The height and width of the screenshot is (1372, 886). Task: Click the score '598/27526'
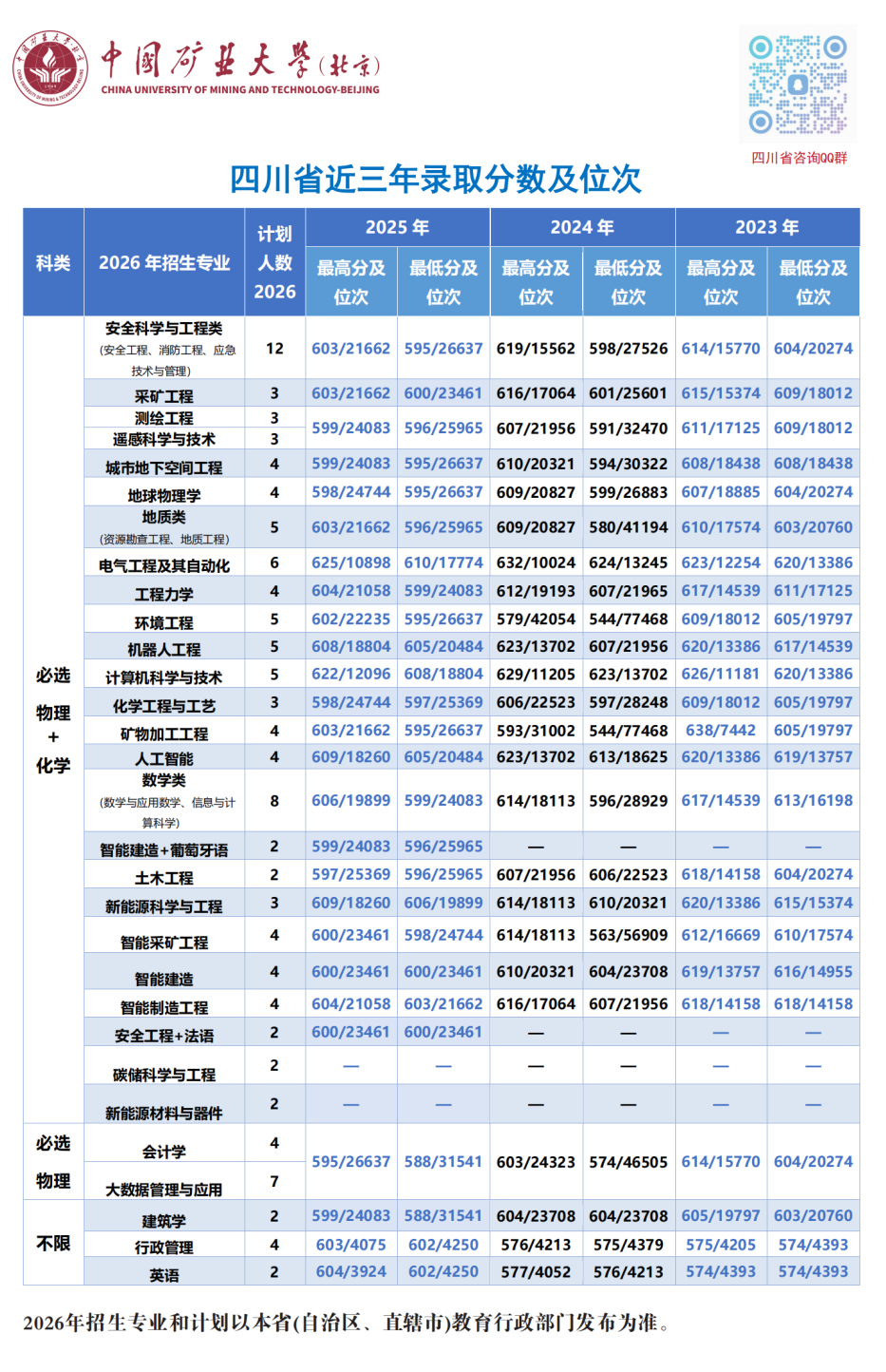pos(629,348)
